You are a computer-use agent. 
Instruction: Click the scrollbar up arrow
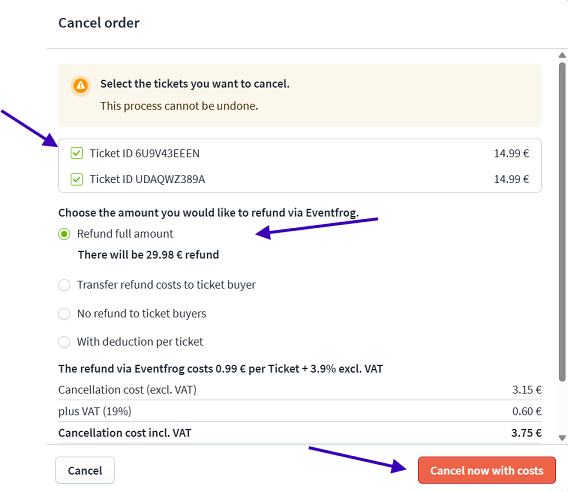[562, 55]
